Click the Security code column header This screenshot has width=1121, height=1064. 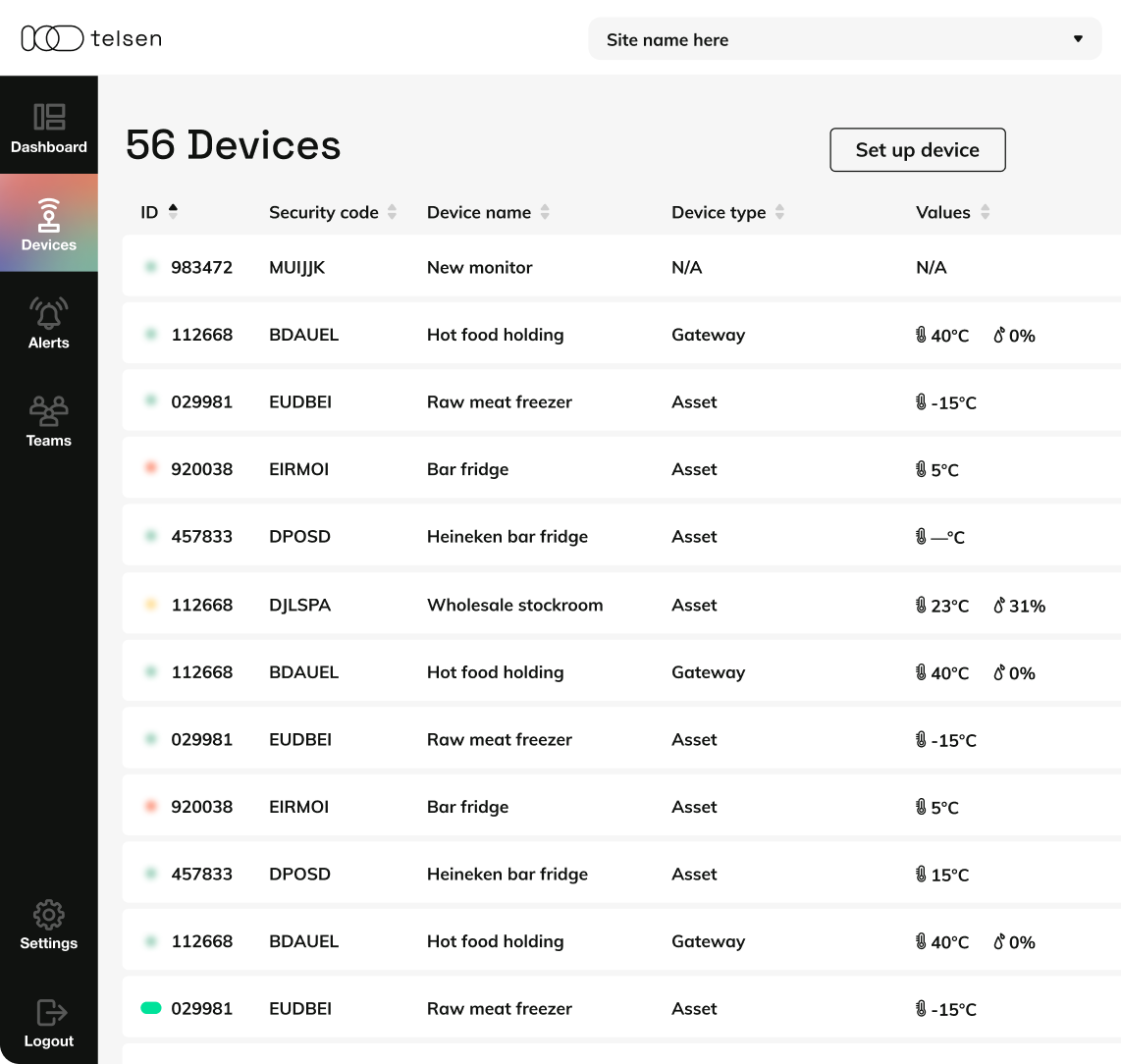click(324, 212)
